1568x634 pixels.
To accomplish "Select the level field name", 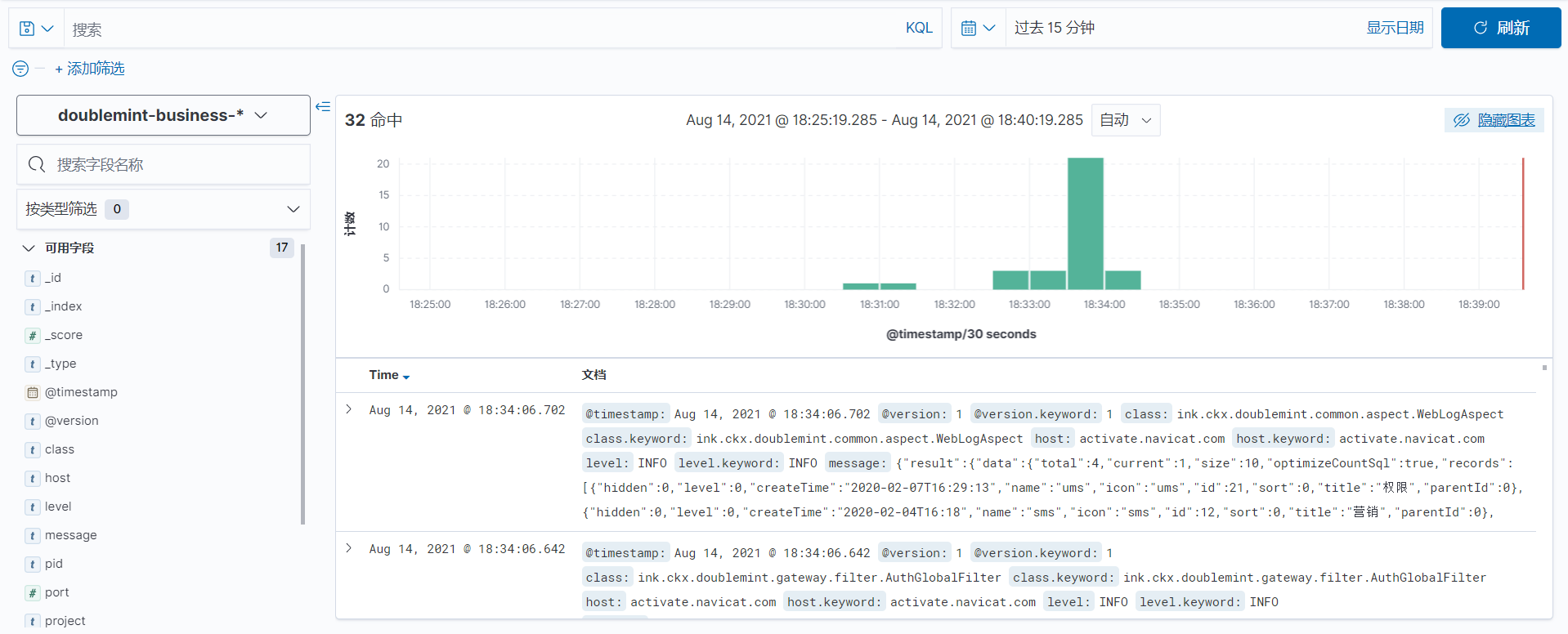I will (x=58, y=507).
